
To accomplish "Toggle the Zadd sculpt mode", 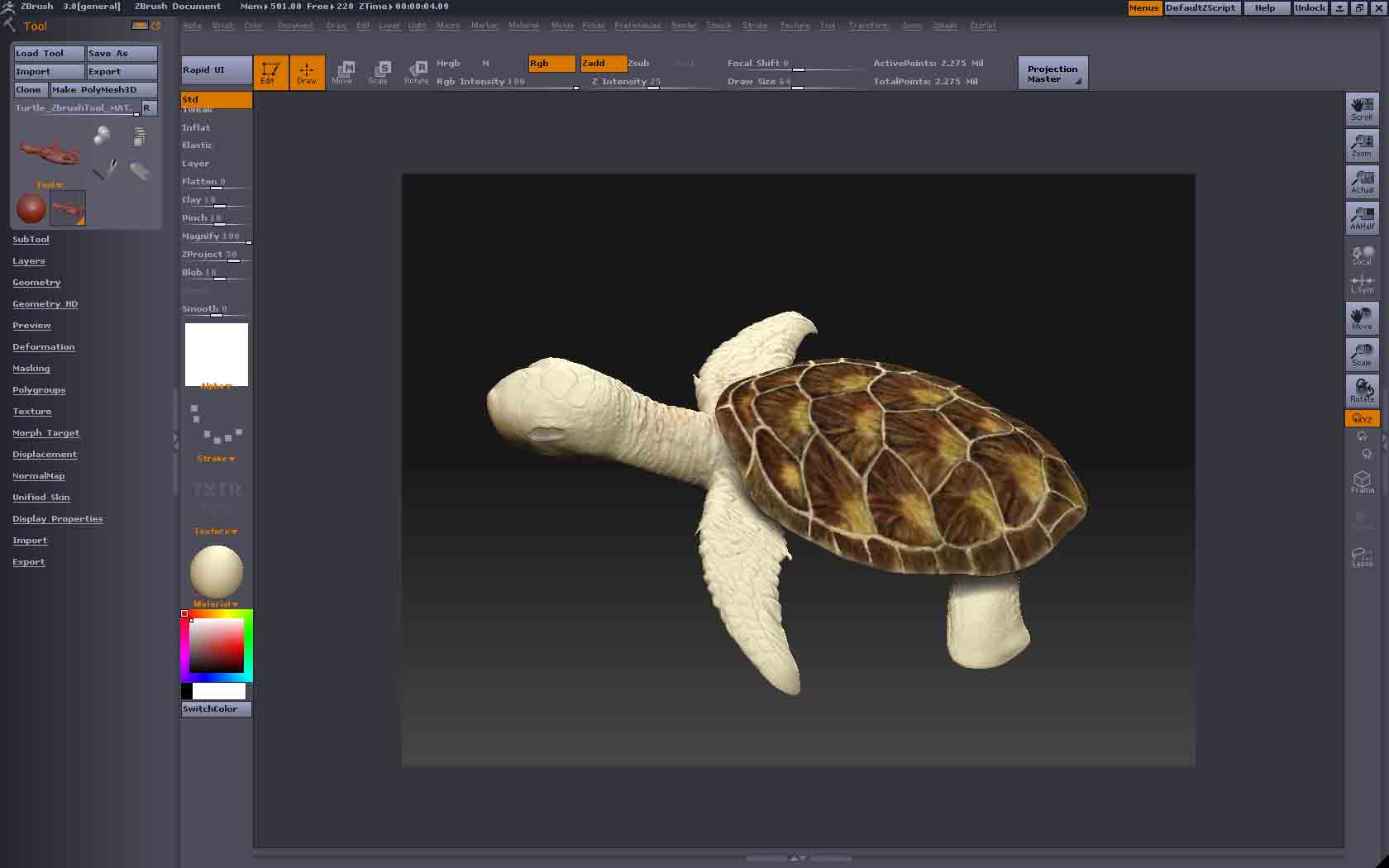I will click(603, 63).
